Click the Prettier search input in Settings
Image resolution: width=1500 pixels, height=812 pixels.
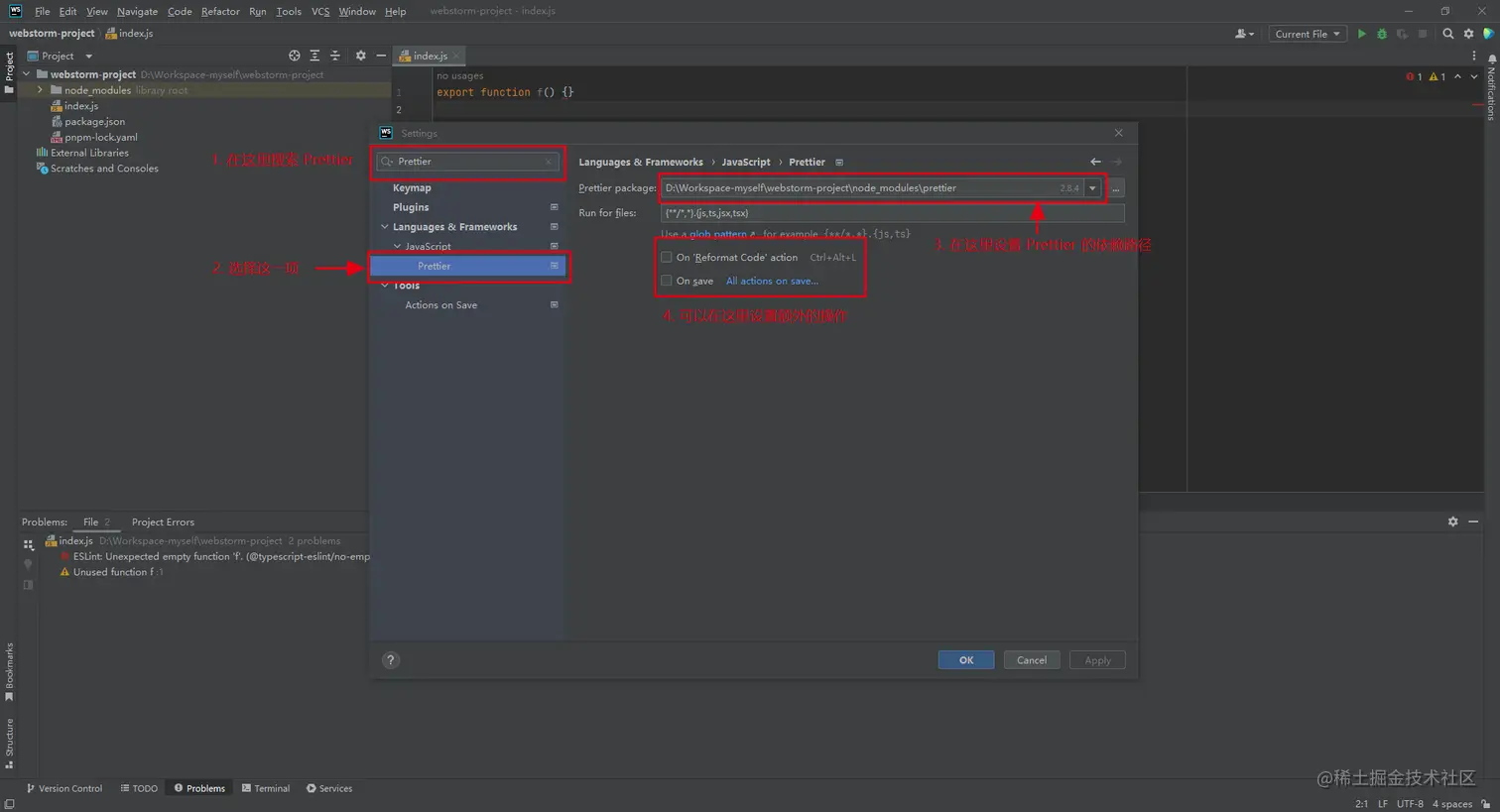click(468, 162)
